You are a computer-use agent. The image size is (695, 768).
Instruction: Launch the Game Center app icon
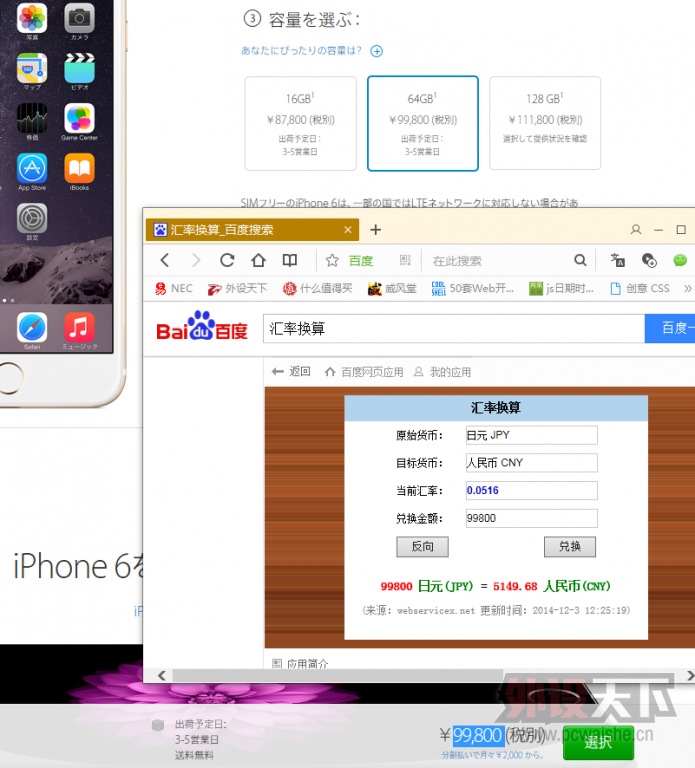[x=79, y=118]
